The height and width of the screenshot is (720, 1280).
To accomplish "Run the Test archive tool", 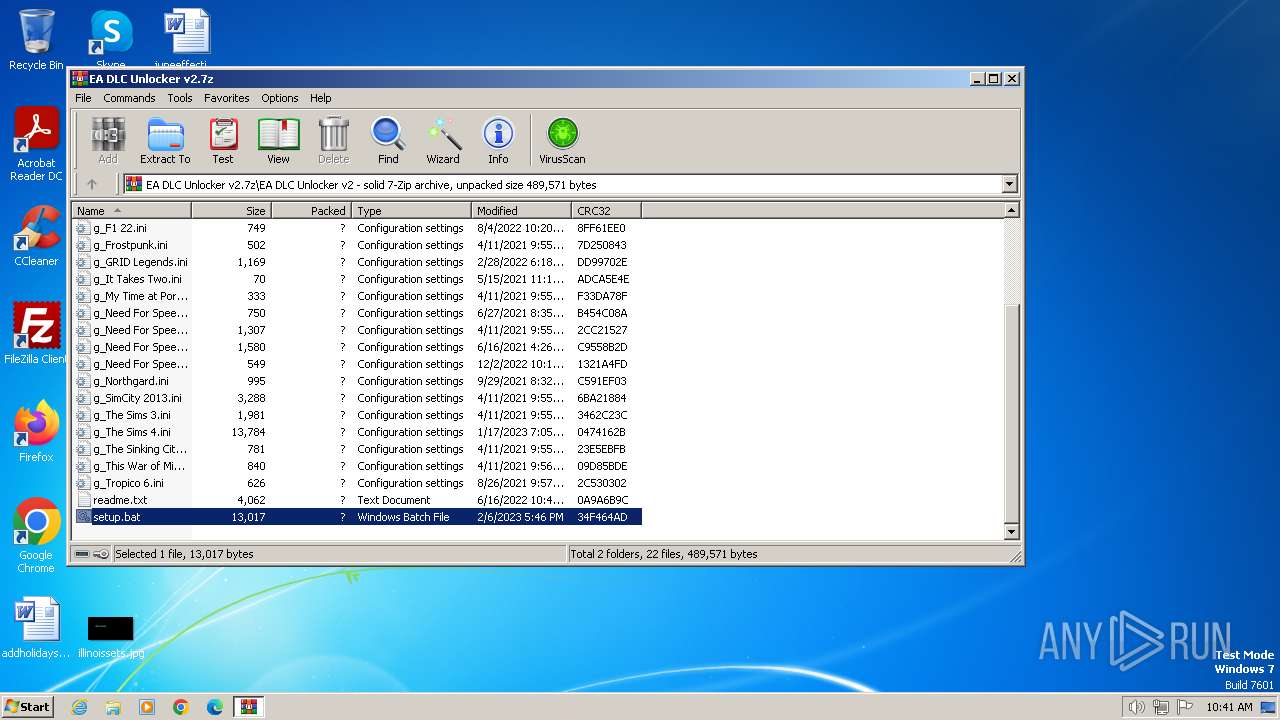I will (x=223, y=141).
